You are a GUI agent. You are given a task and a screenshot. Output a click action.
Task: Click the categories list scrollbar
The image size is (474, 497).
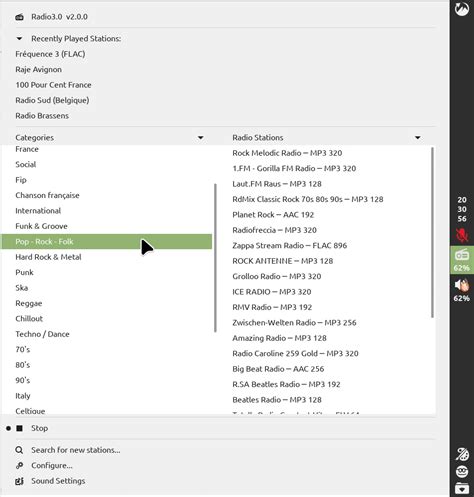215,258
